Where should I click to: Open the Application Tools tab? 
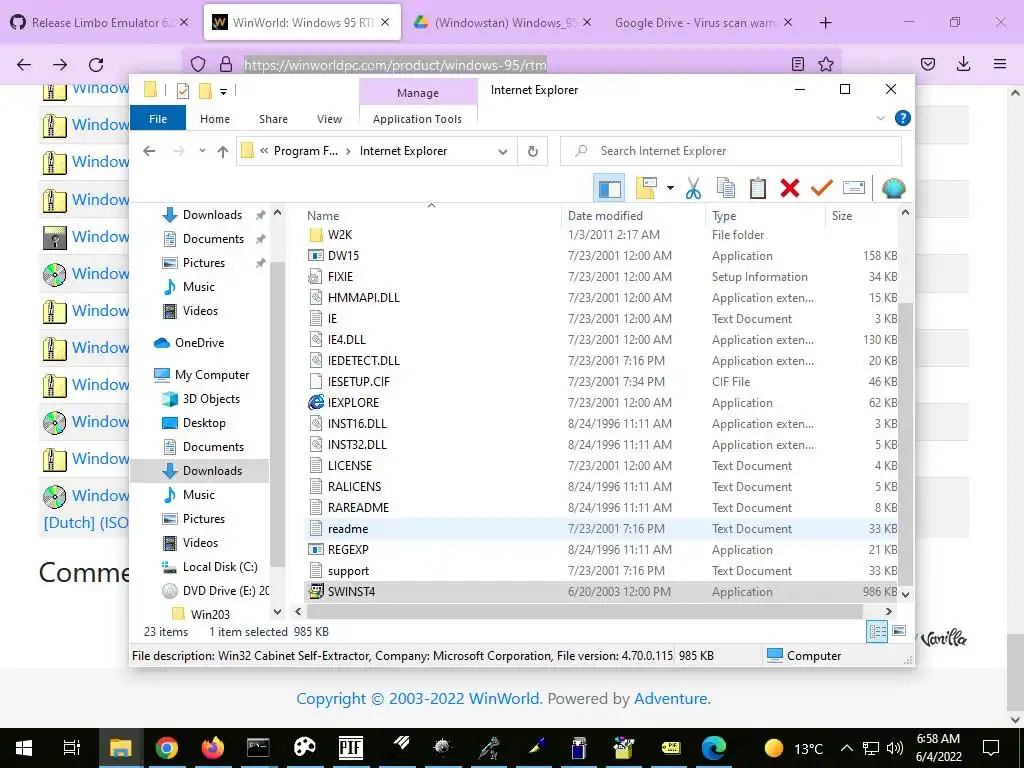417,119
